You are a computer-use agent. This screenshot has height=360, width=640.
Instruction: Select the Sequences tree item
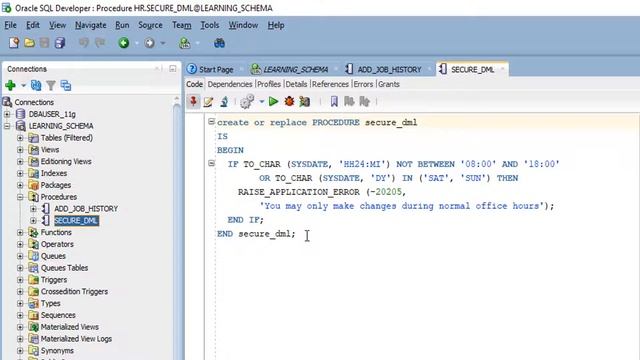58,315
